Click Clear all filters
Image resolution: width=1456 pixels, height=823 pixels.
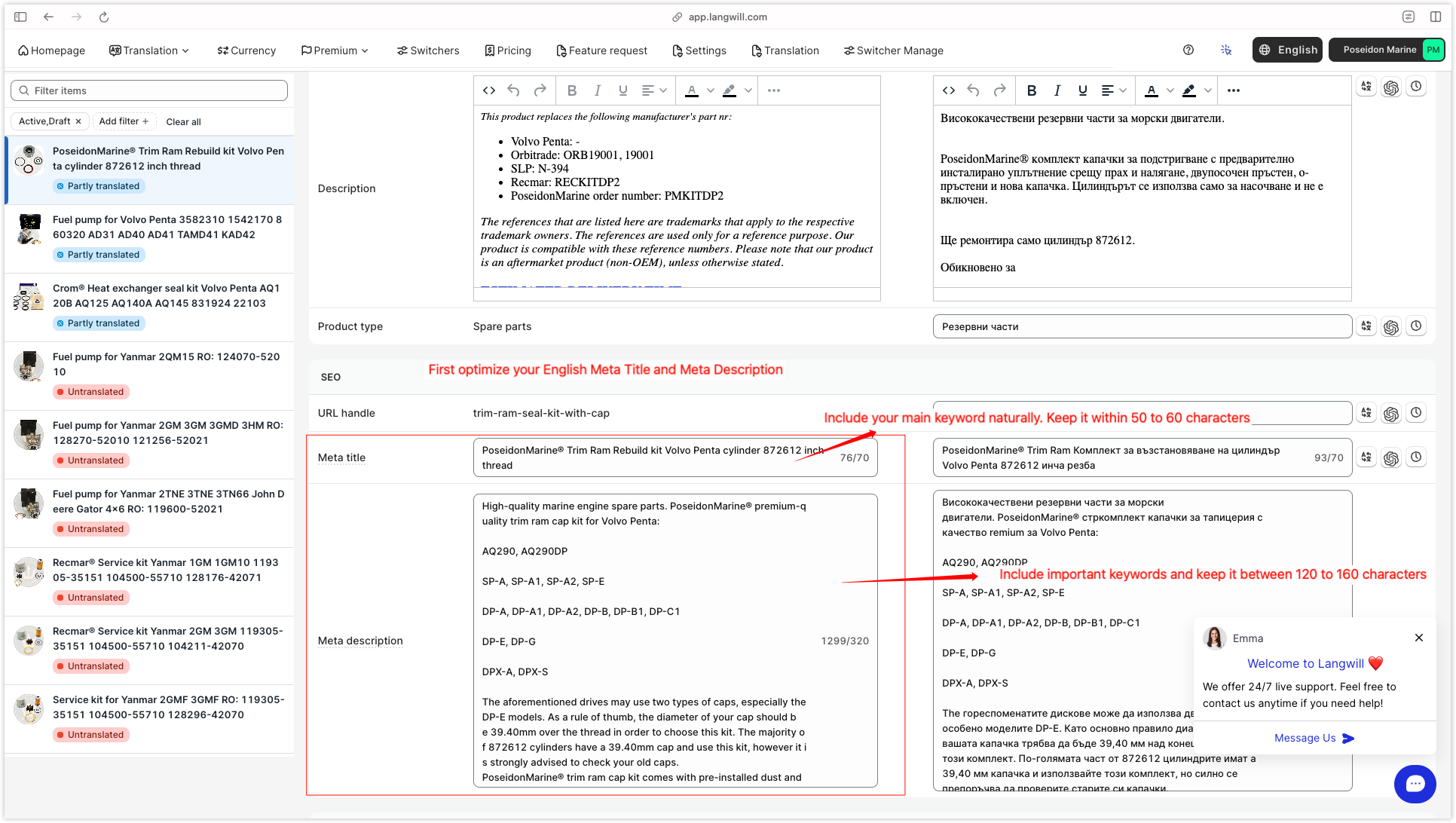pyautogui.click(x=183, y=122)
